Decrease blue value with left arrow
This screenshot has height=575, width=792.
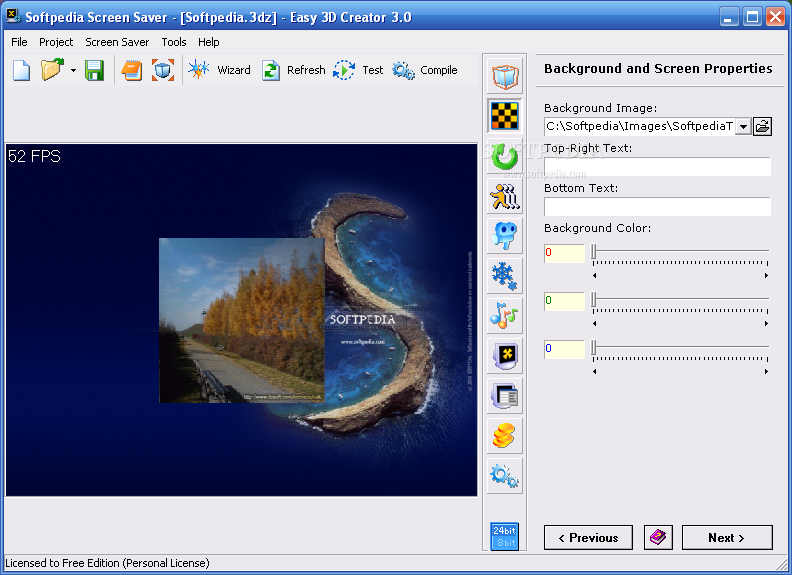[595, 371]
